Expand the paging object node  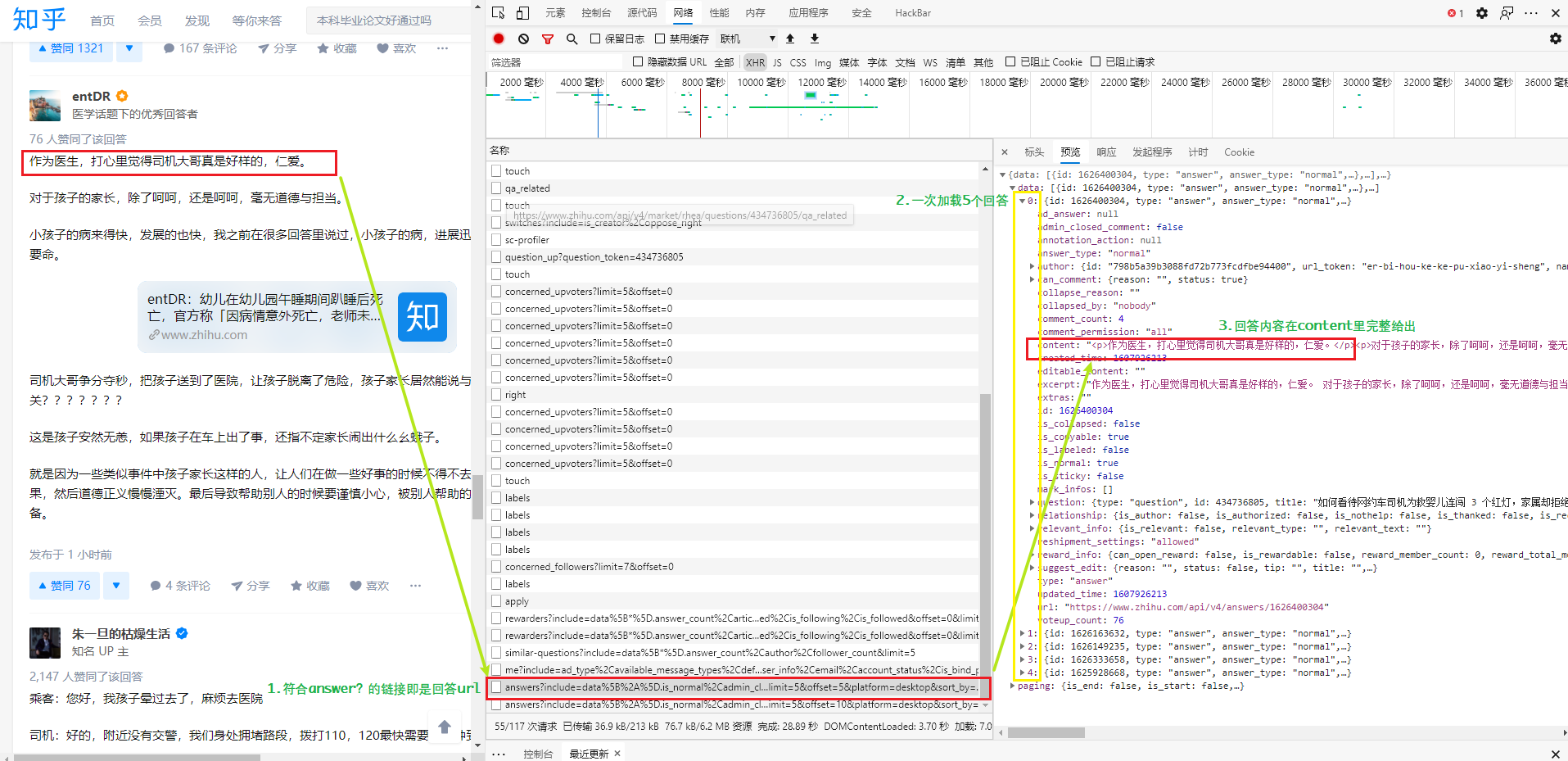[1013, 686]
